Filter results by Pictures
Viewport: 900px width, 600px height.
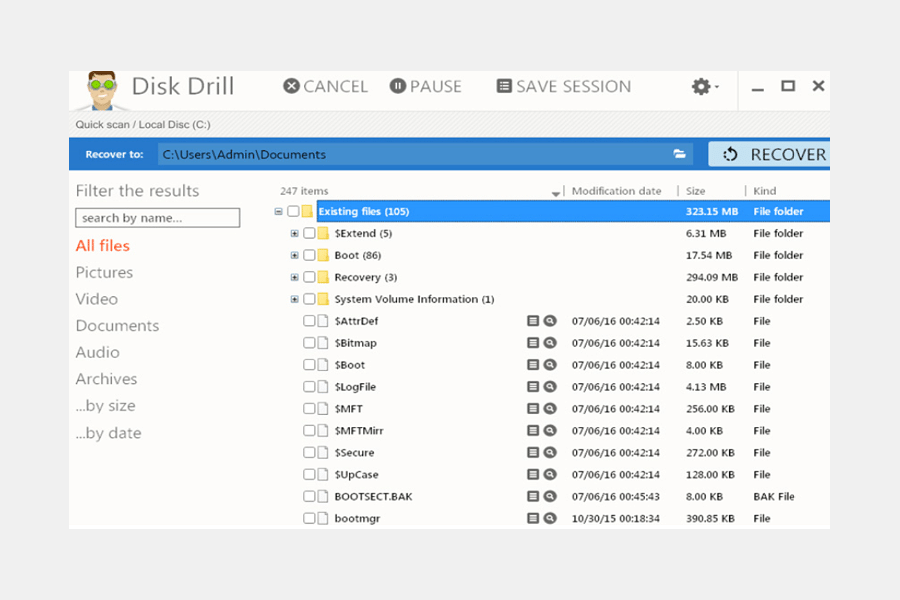[104, 272]
